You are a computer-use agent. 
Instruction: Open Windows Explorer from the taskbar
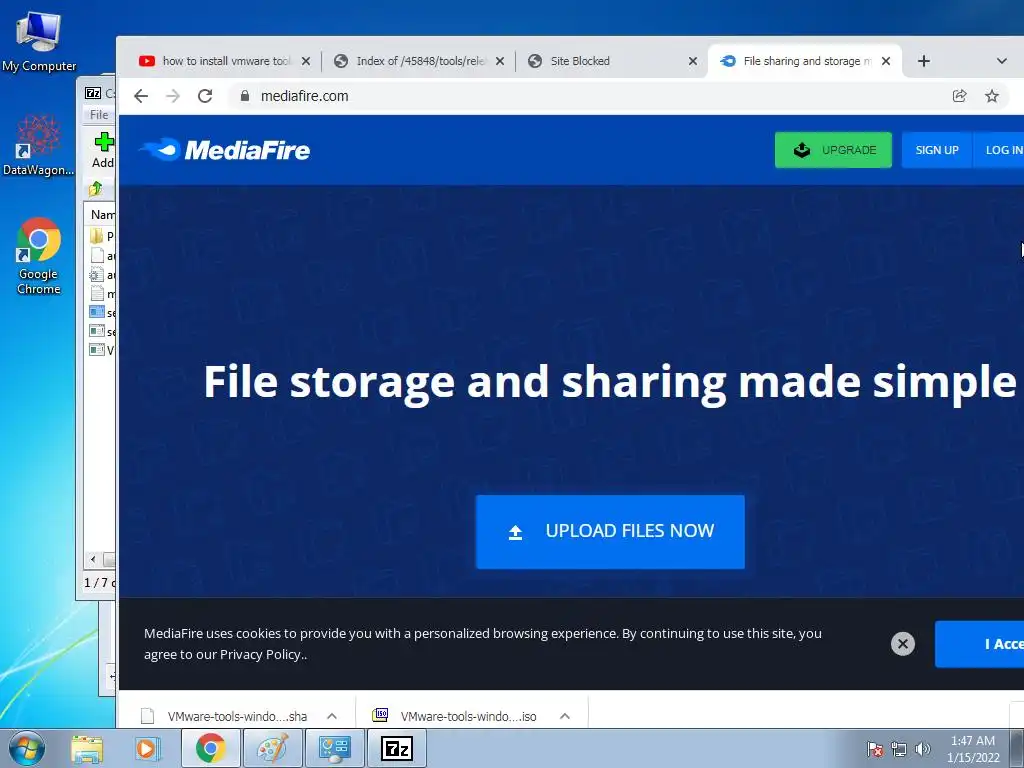[87, 748]
